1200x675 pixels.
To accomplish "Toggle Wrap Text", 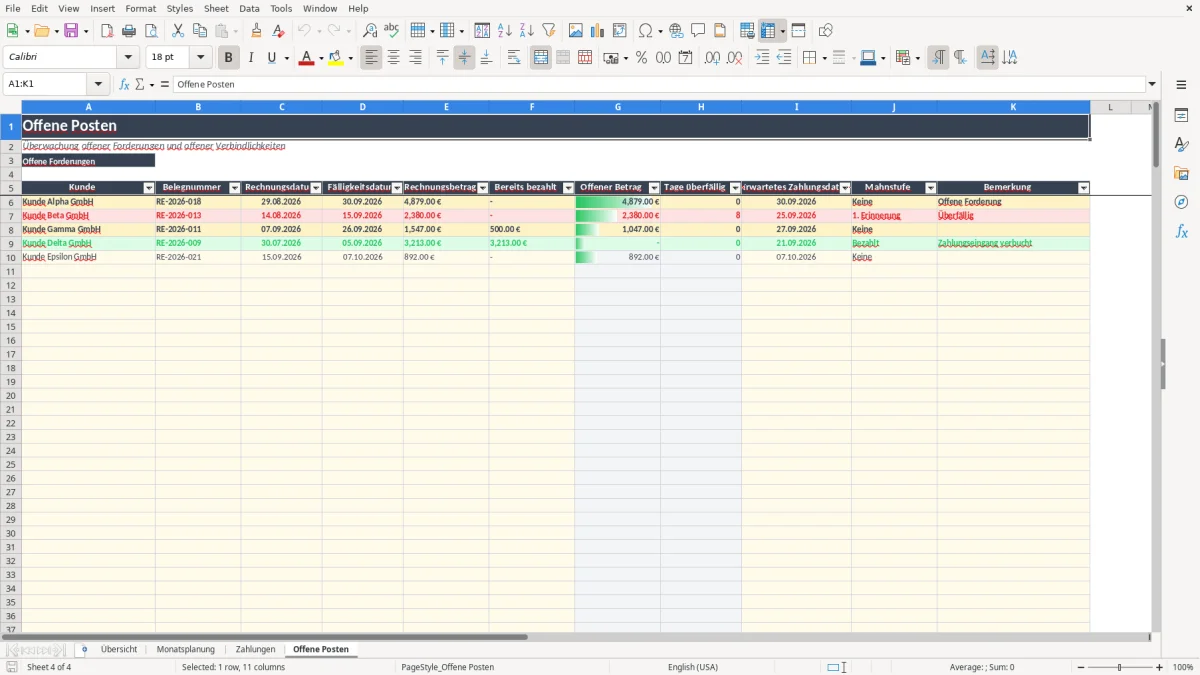I will click(x=514, y=58).
